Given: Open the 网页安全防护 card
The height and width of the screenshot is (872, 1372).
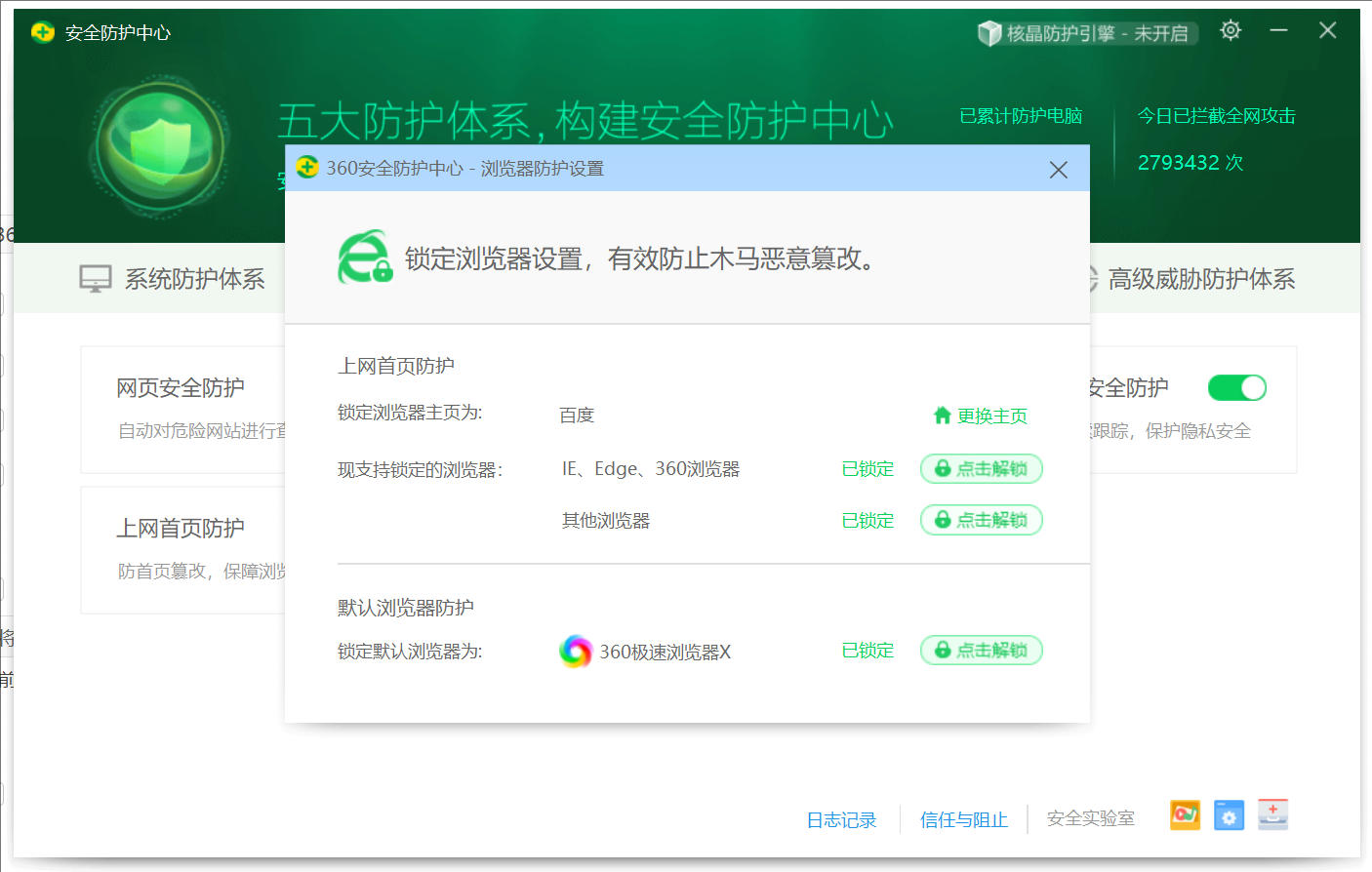Looking at the screenshot, I should (182, 410).
